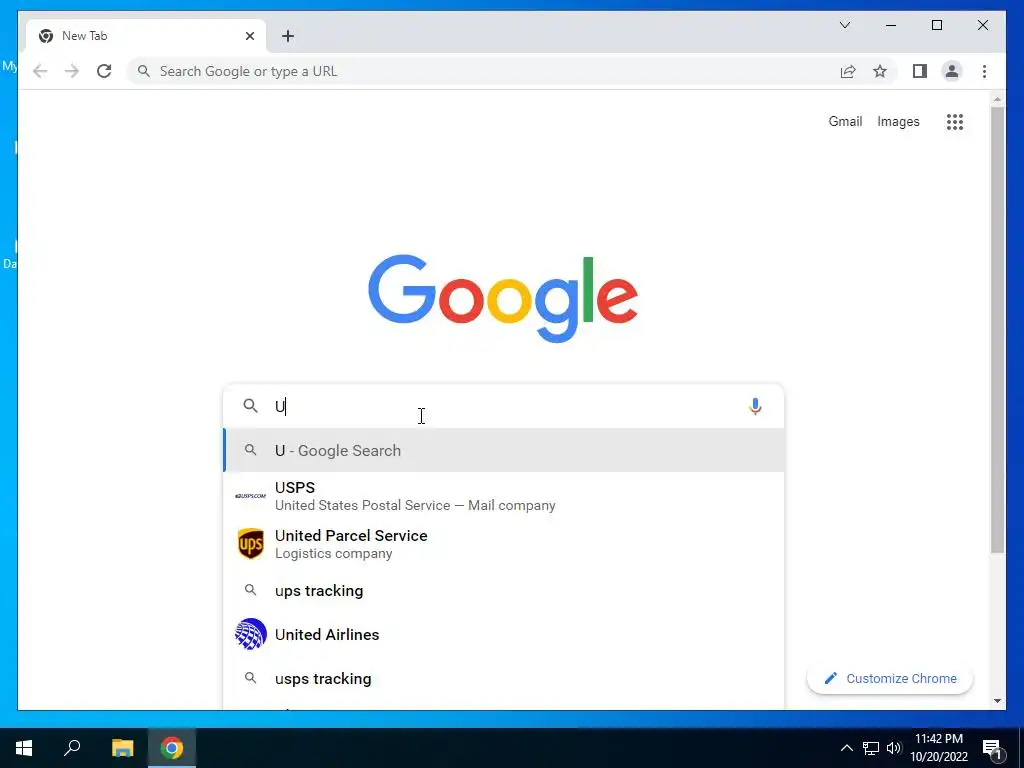Pick the United Airlines suggestion
The image size is (1024, 768).
click(x=504, y=634)
